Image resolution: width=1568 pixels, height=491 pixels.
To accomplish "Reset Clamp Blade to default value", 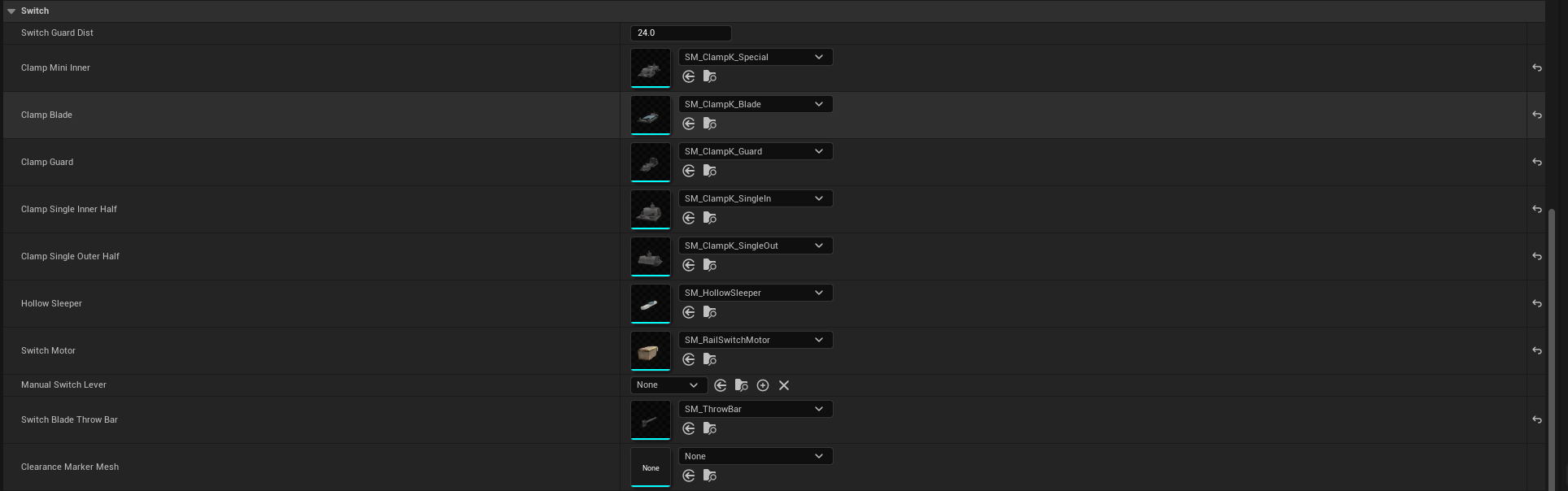I will tap(1536, 115).
